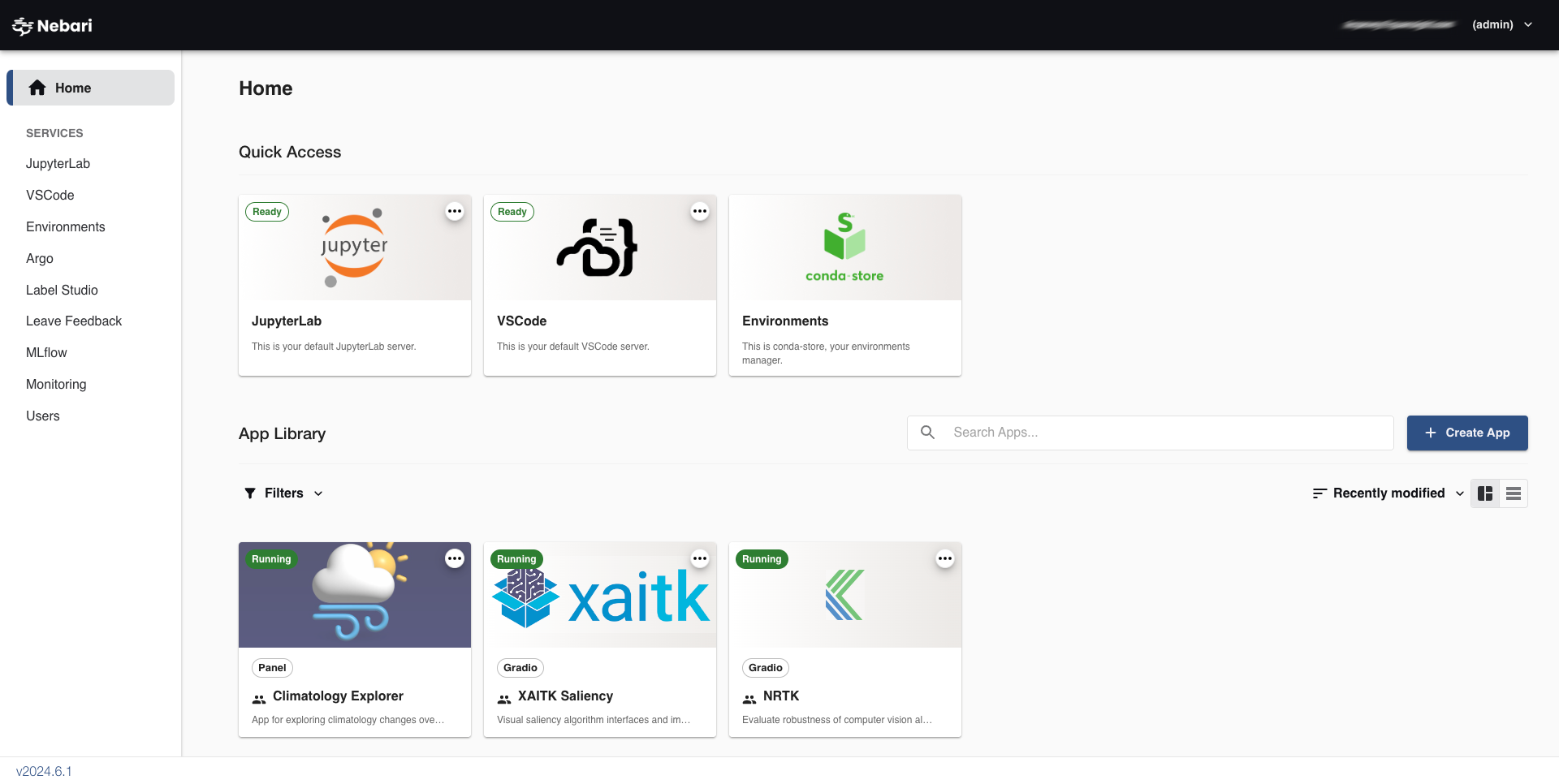Click the Climatology Explorer weather thumbnail
This screenshot has height=784, width=1559.
tap(354, 594)
